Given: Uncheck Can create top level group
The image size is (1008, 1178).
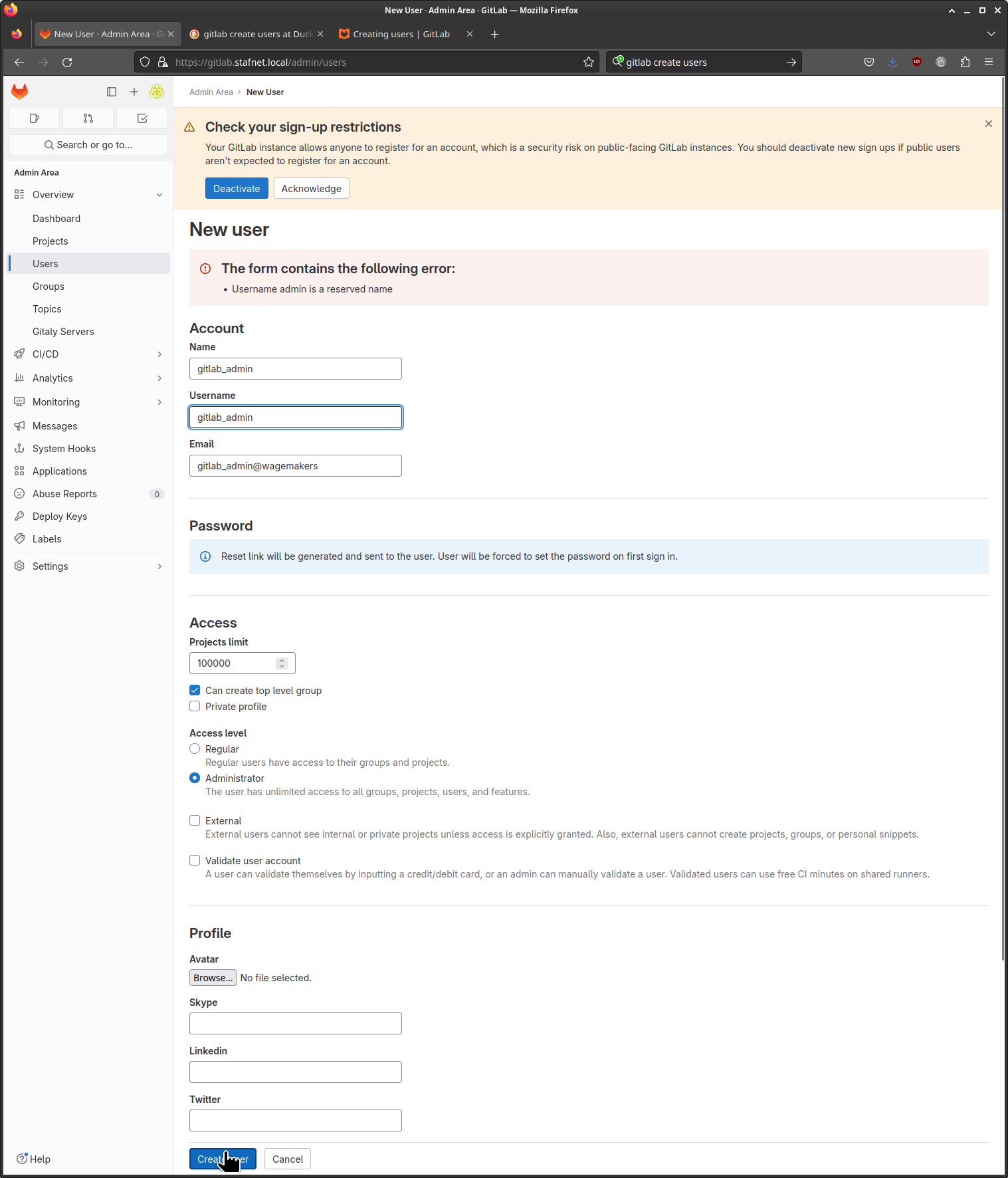Looking at the screenshot, I should pos(195,691).
